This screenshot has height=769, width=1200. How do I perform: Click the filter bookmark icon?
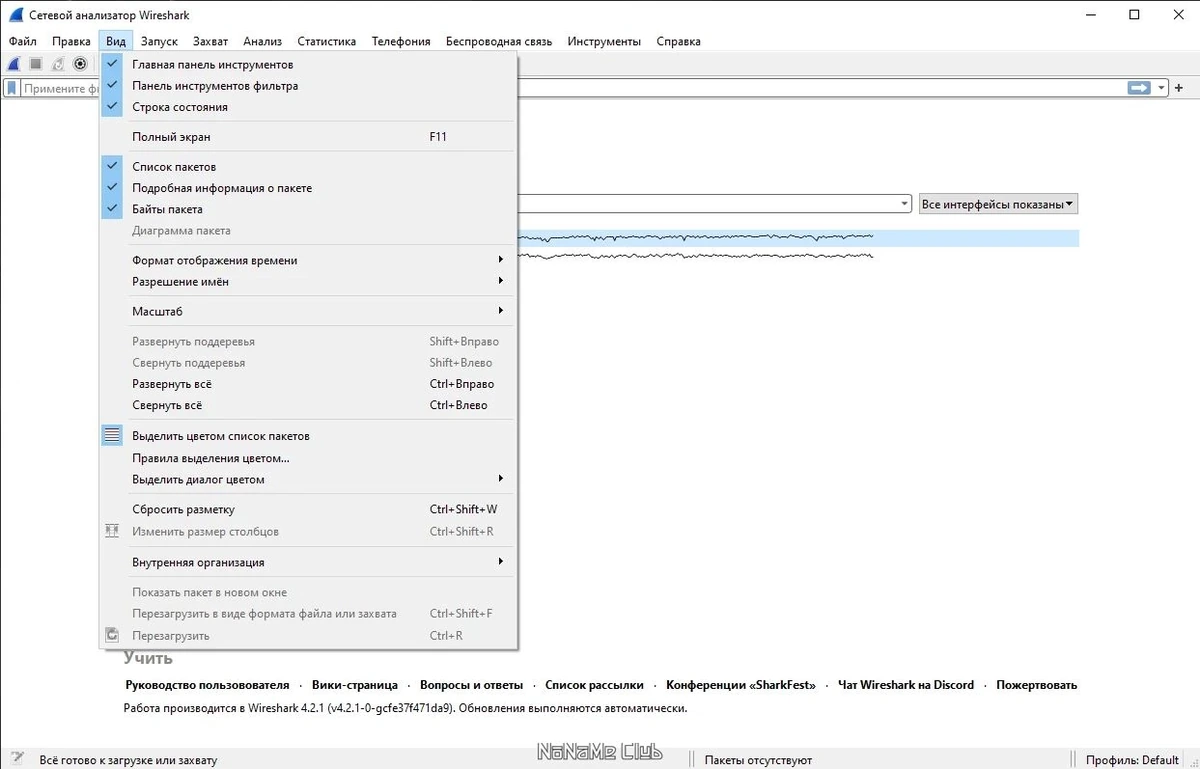point(12,88)
